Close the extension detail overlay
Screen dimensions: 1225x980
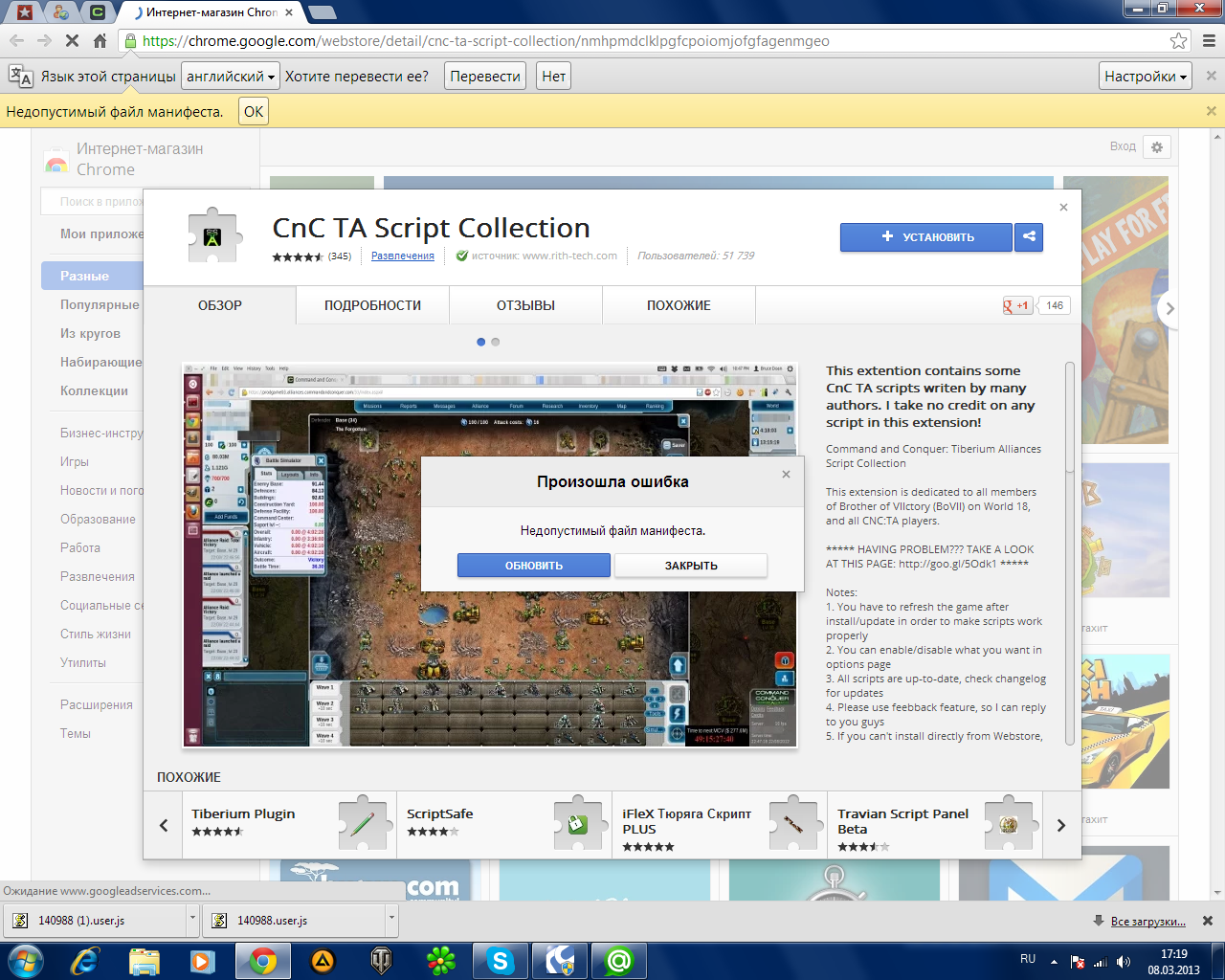[1063, 207]
